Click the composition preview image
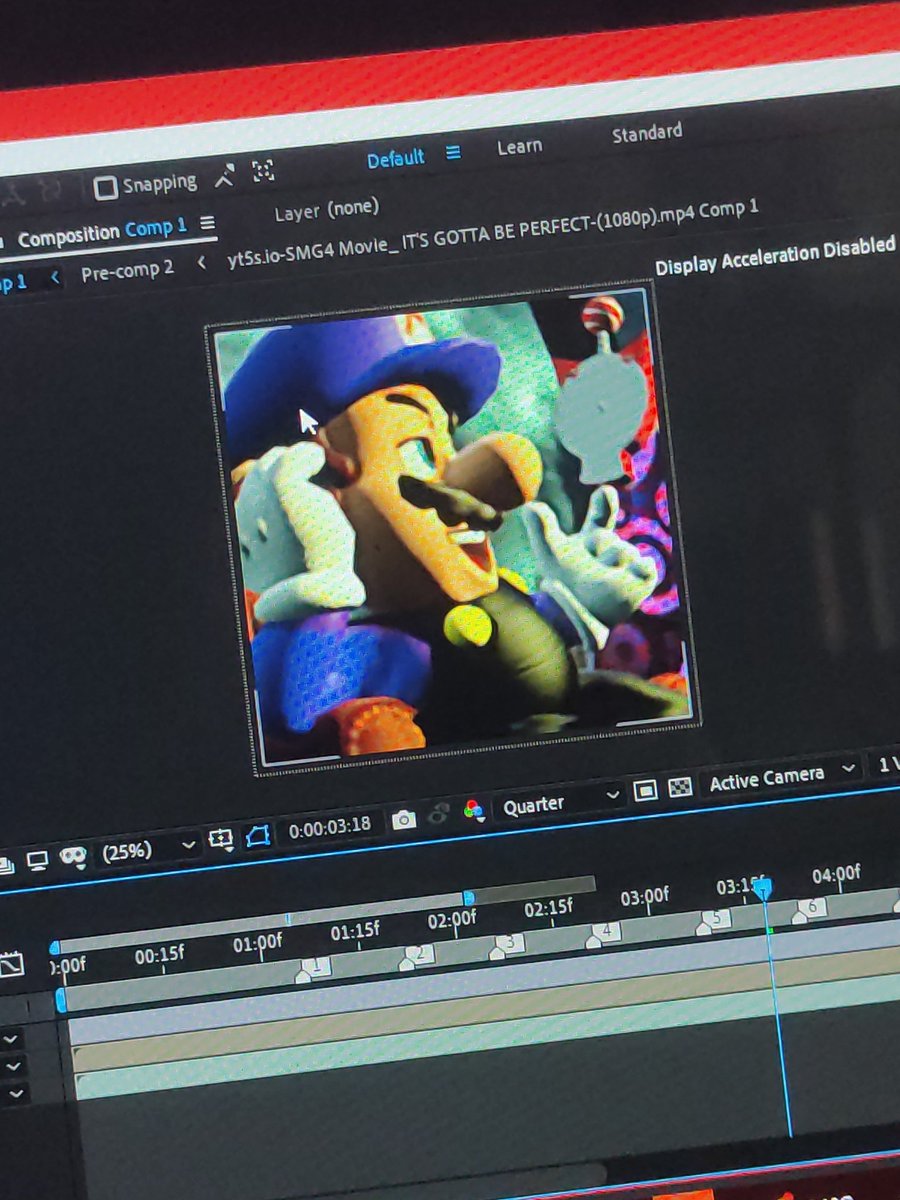Screen dimensions: 900x1200 [x=455, y=530]
